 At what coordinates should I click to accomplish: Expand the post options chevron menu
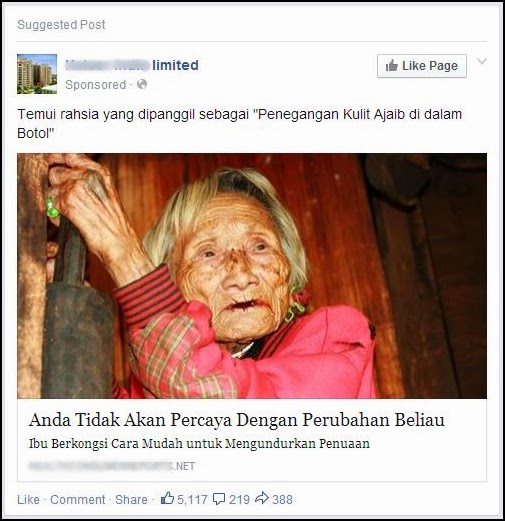(x=482, y=61)
